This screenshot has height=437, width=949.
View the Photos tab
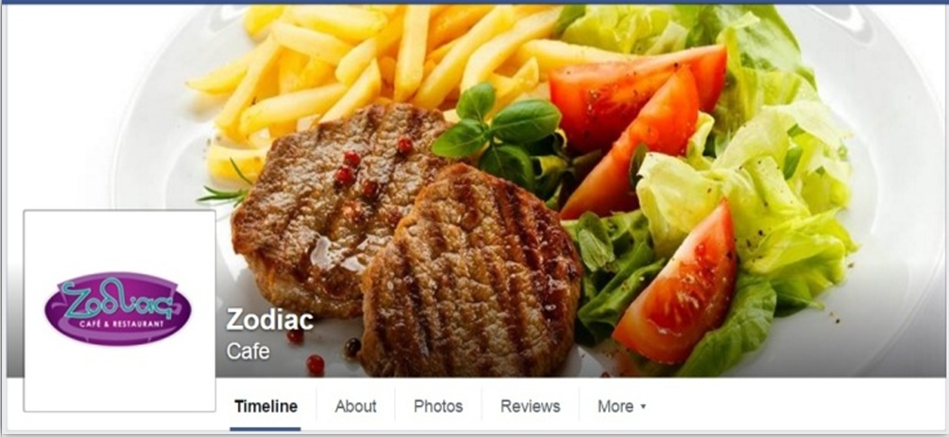click(x=438, y=406)
